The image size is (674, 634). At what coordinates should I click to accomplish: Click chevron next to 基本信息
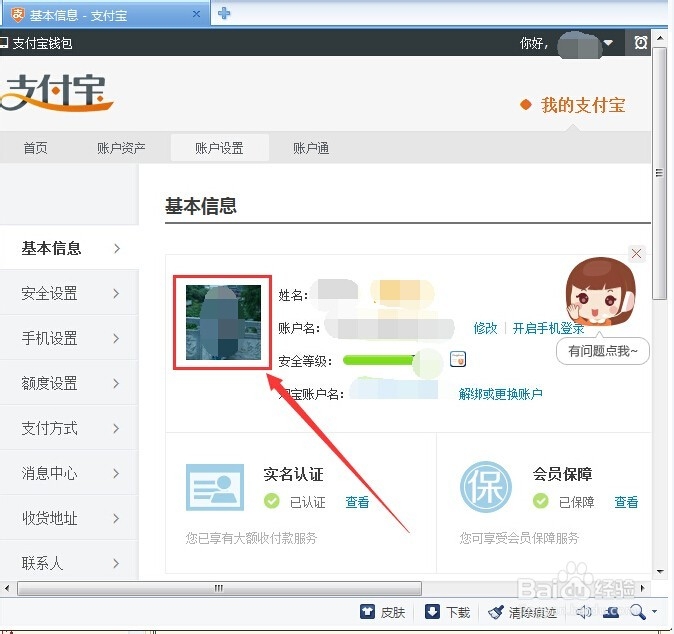(x=116, y=248)
